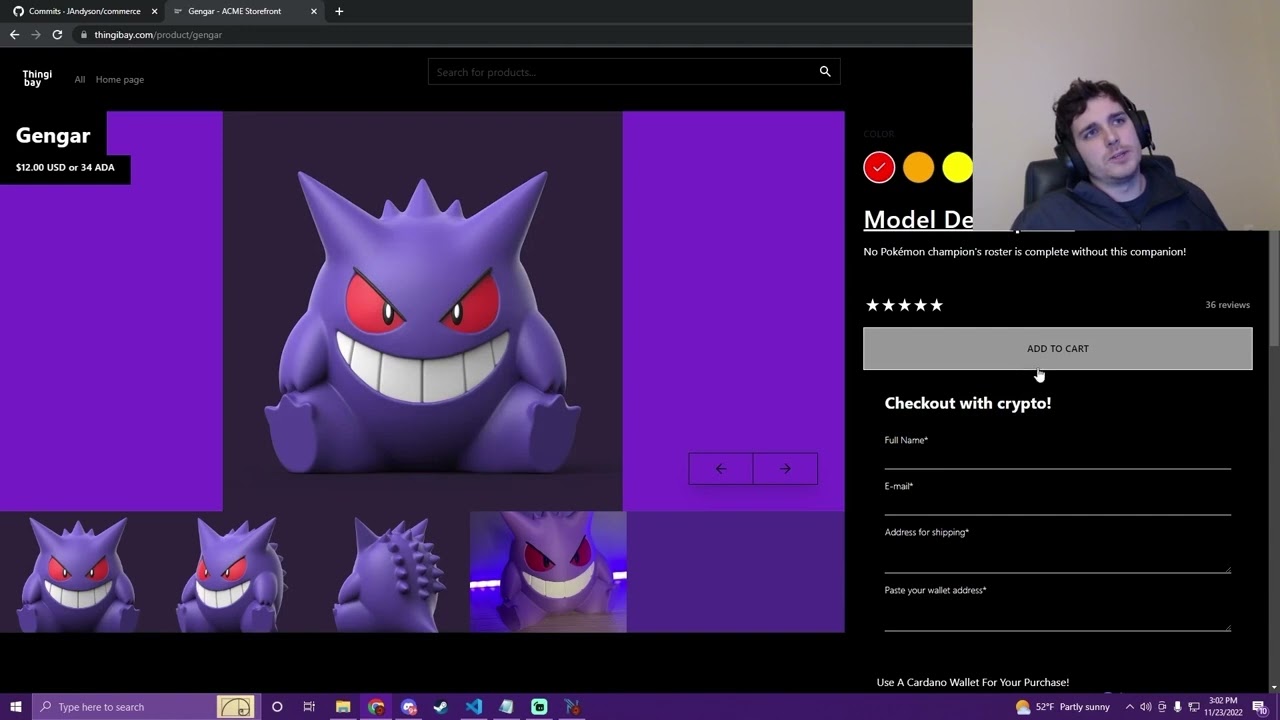Click the microphone tray icon

1177,707
